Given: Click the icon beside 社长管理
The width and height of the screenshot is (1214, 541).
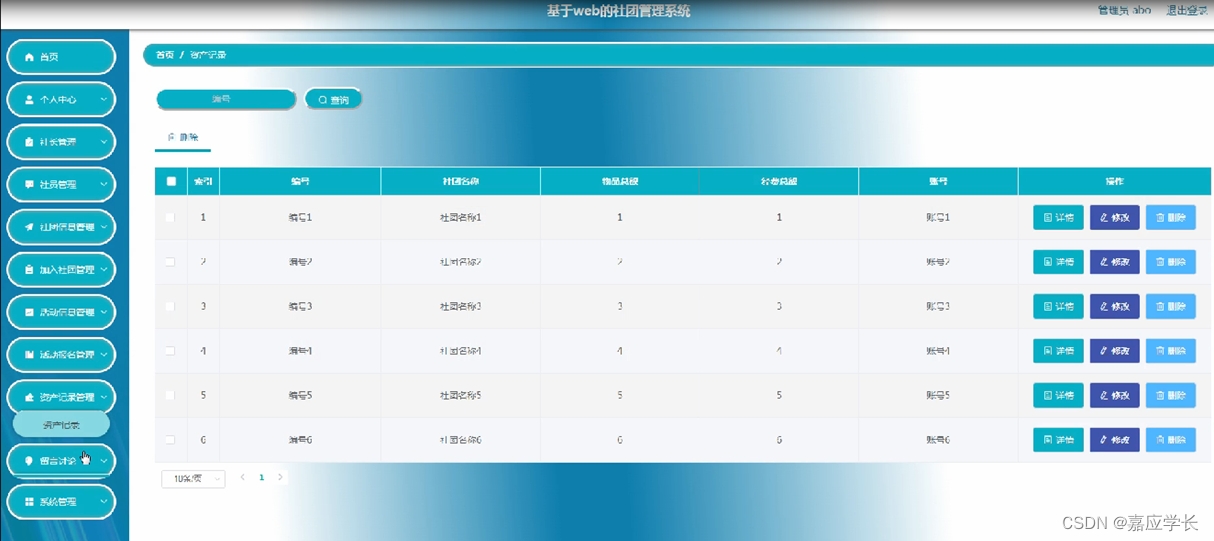Looking at the screenshot, I should coord(29,142).
